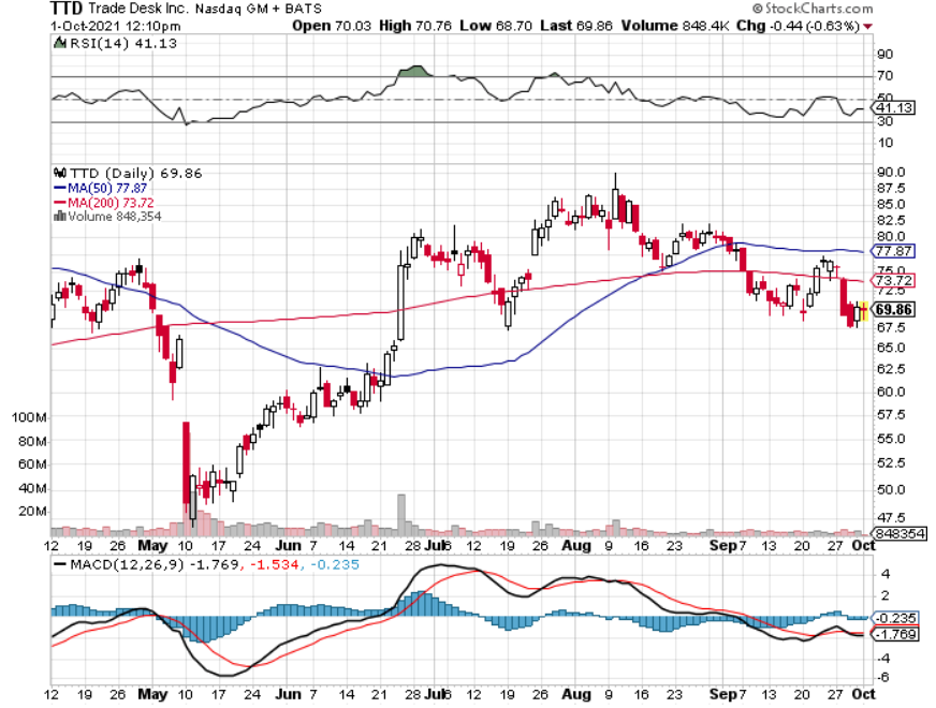Image resolution: width=936 pixels, height=708 pixels.
Task: Click the 'Oct' label on the MACD panel axis
Action: pyautogui.click(x=864, y=694)
